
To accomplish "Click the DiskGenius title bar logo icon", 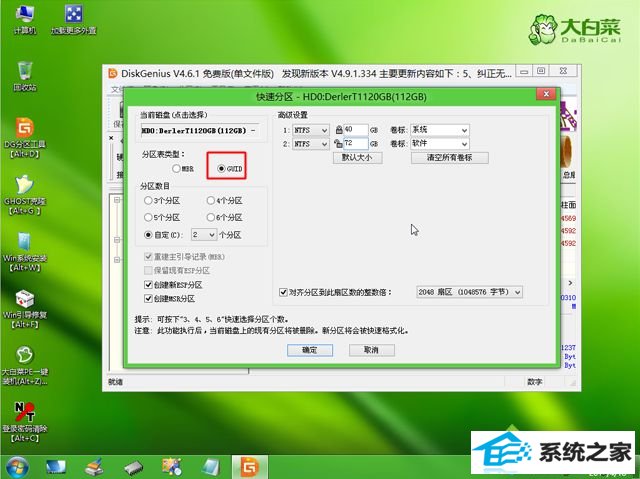I will coord(113,73).
